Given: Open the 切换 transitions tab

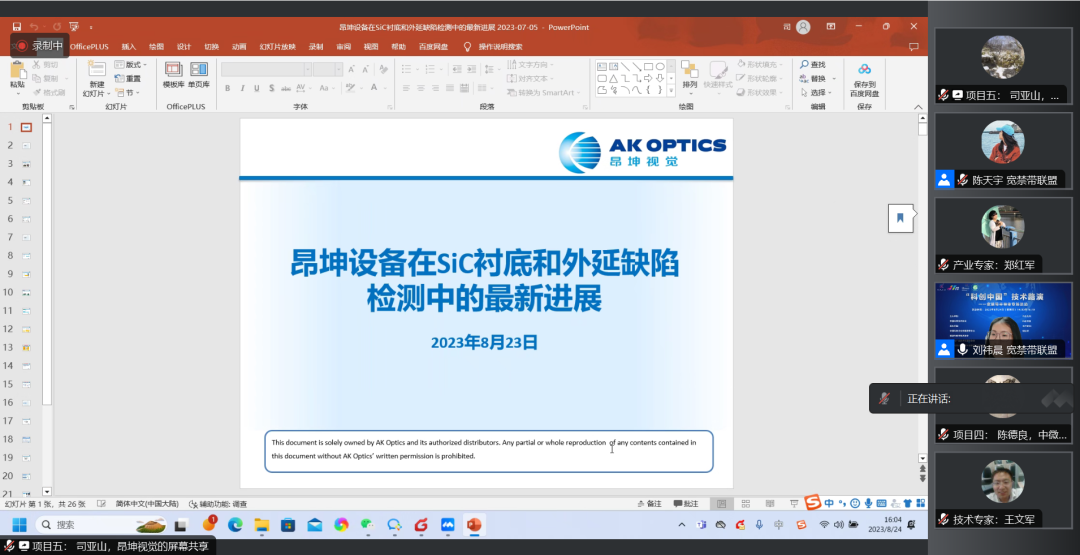Looking at the screenshot, I should click(x=211, y=47).
